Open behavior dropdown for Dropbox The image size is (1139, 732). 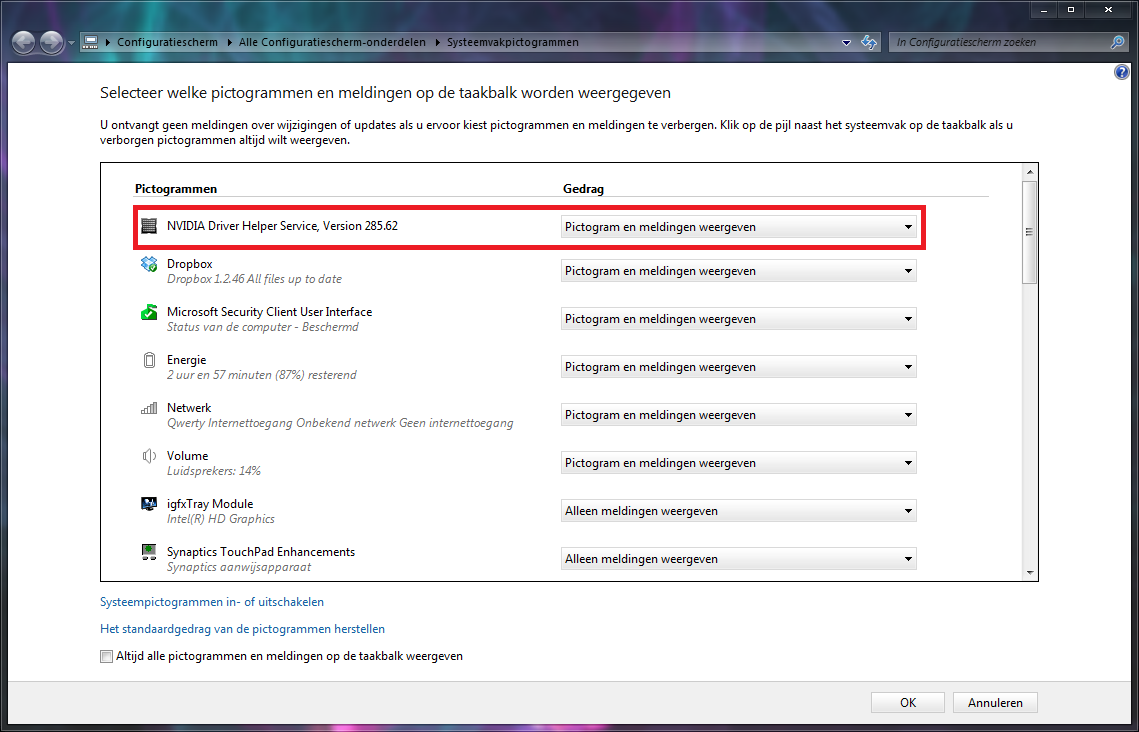click(738, 271)
